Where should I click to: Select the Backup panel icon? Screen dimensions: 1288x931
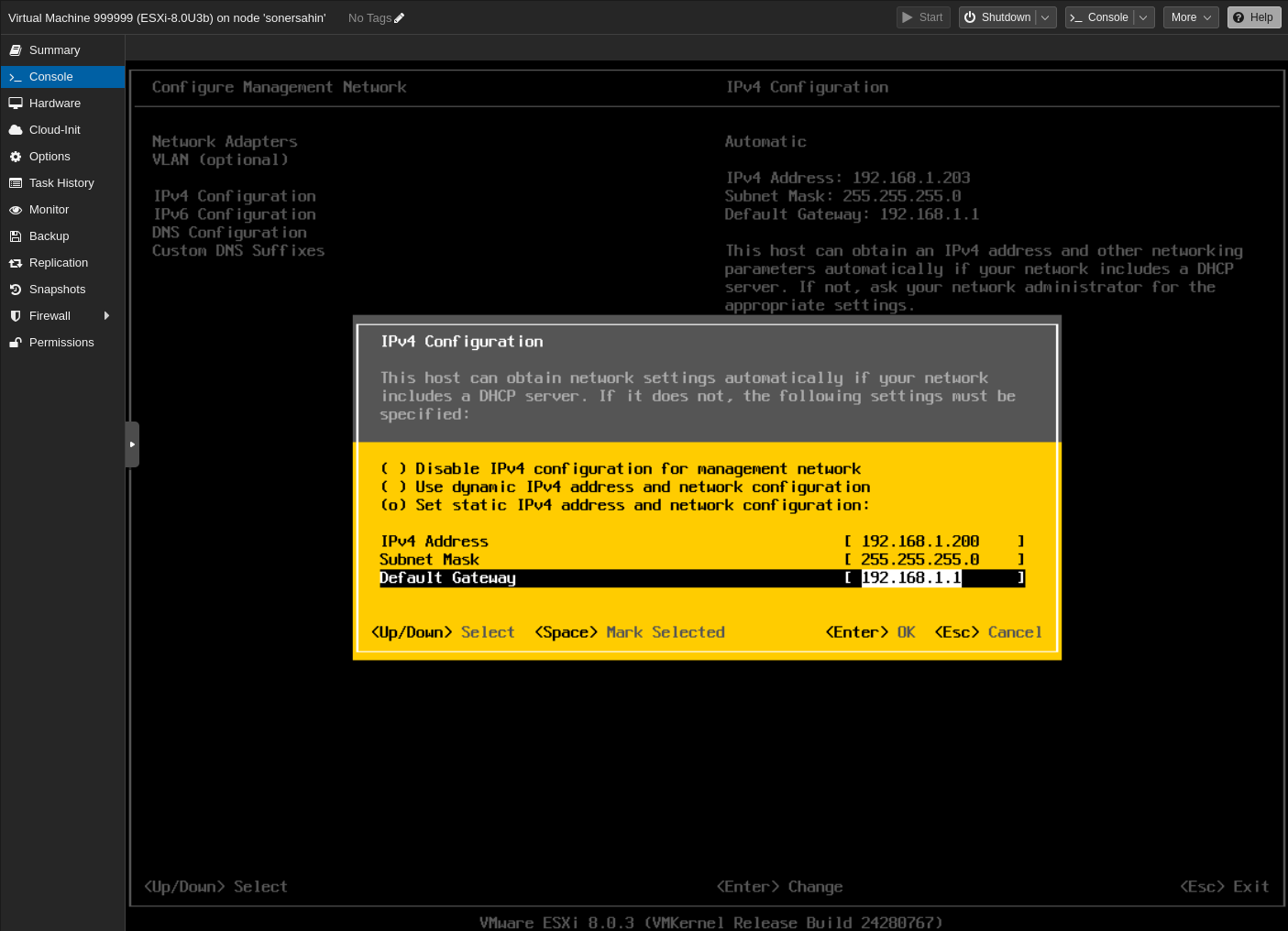[16, 235]
